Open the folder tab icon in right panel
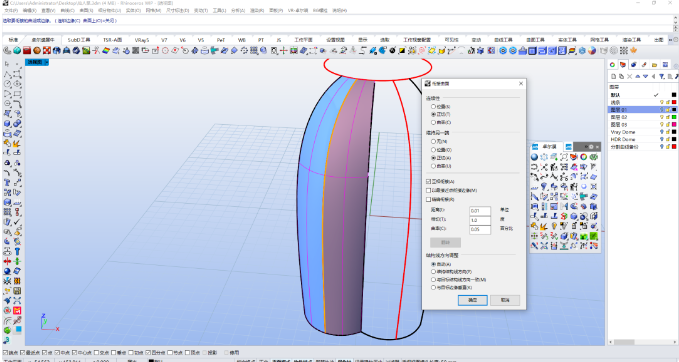Screen dimensions: 679x362 tap(654, 65)
